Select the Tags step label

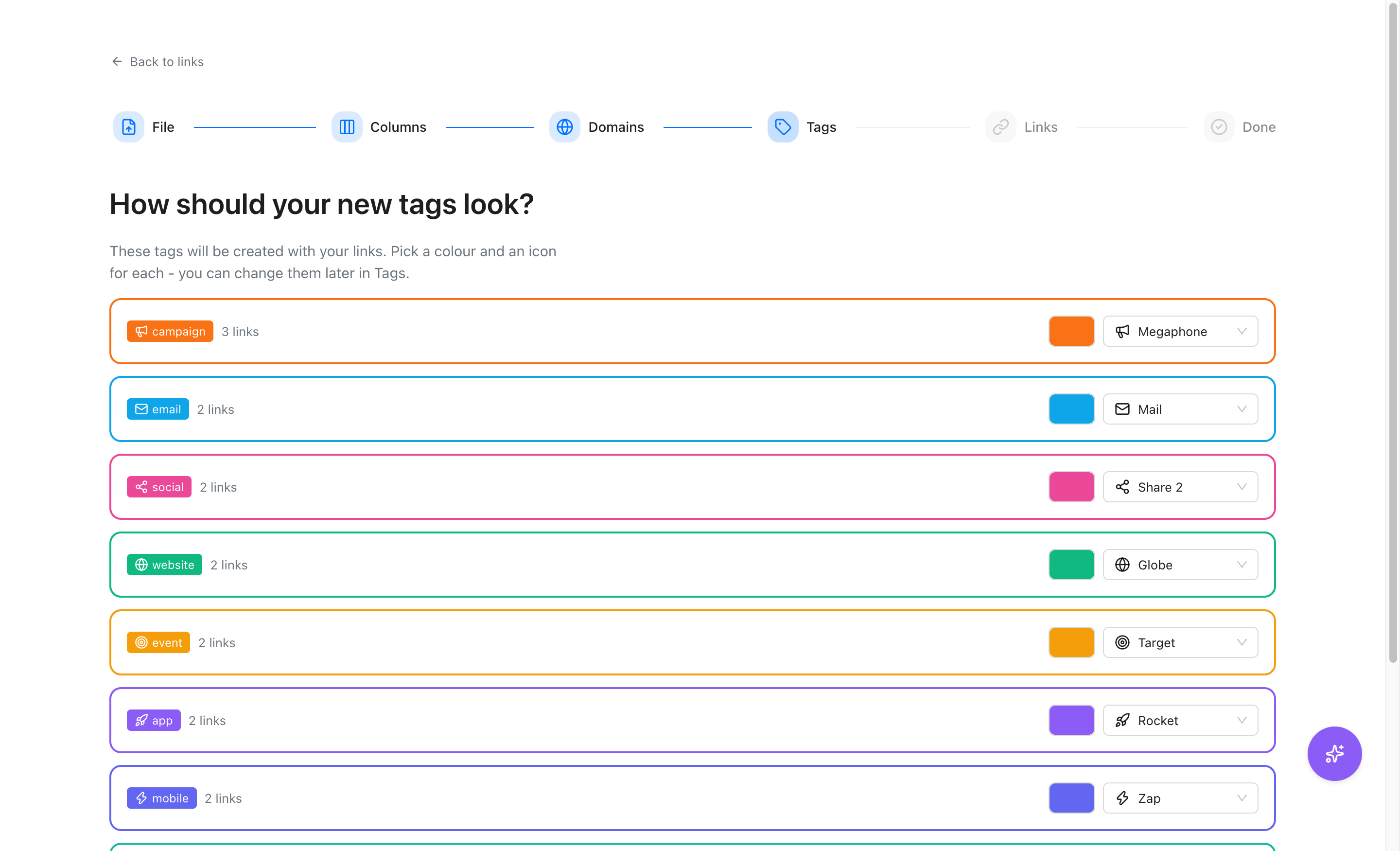click(x=821, y=127)
